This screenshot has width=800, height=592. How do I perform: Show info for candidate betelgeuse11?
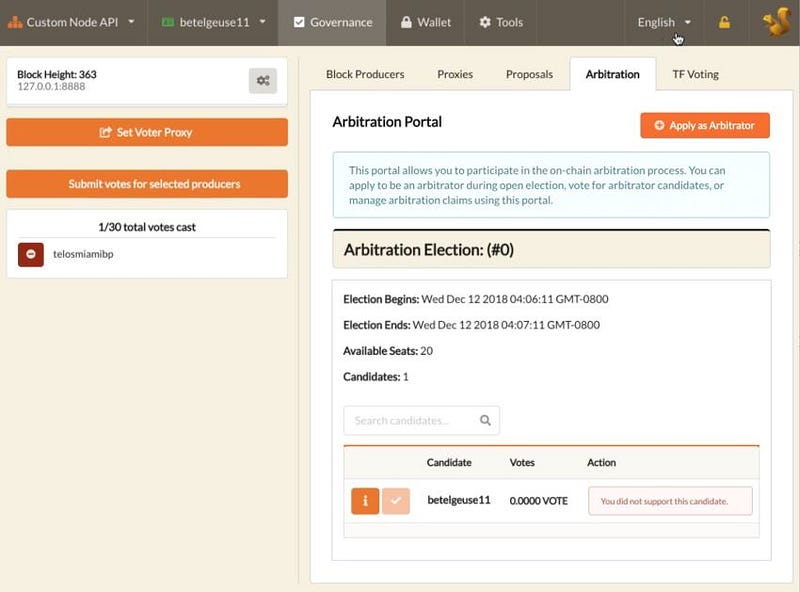(x=365, y=501)
